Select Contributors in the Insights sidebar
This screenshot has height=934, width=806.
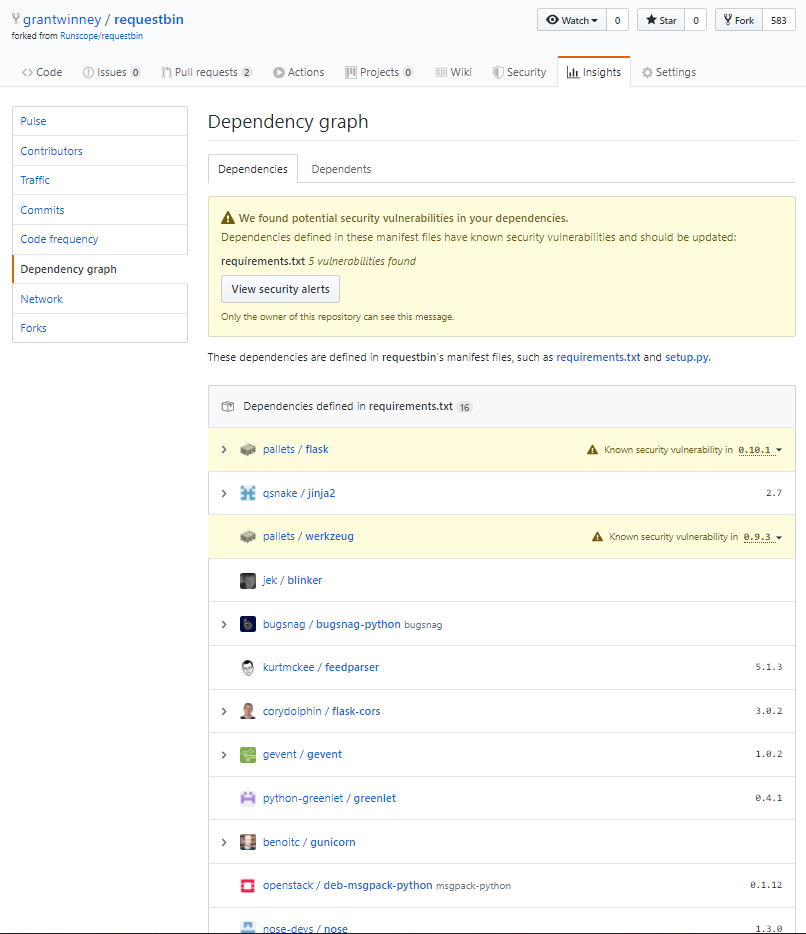pyautogui.click(x=52, y=151)
